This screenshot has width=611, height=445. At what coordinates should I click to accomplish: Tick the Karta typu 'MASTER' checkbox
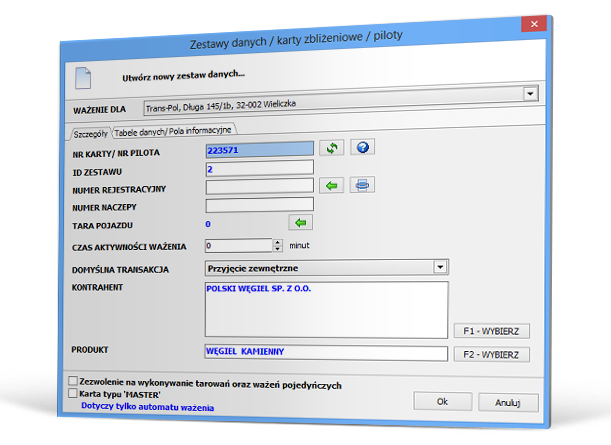[x=72, y=394]
